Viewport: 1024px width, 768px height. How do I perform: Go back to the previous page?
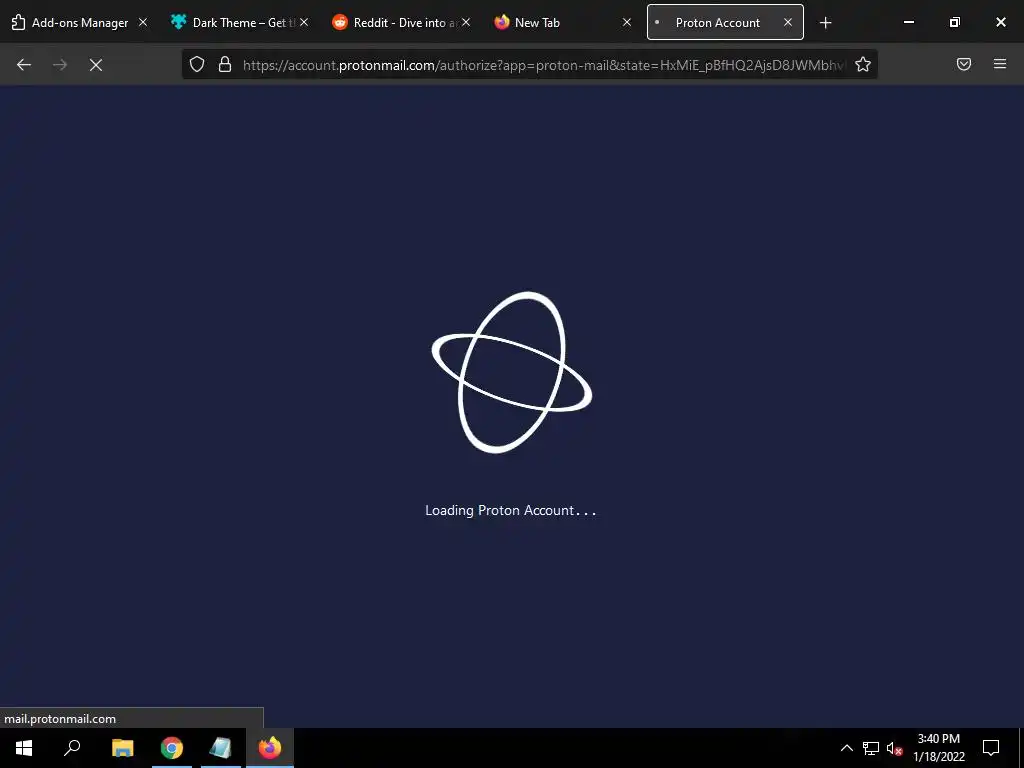(x=24, y=65)
